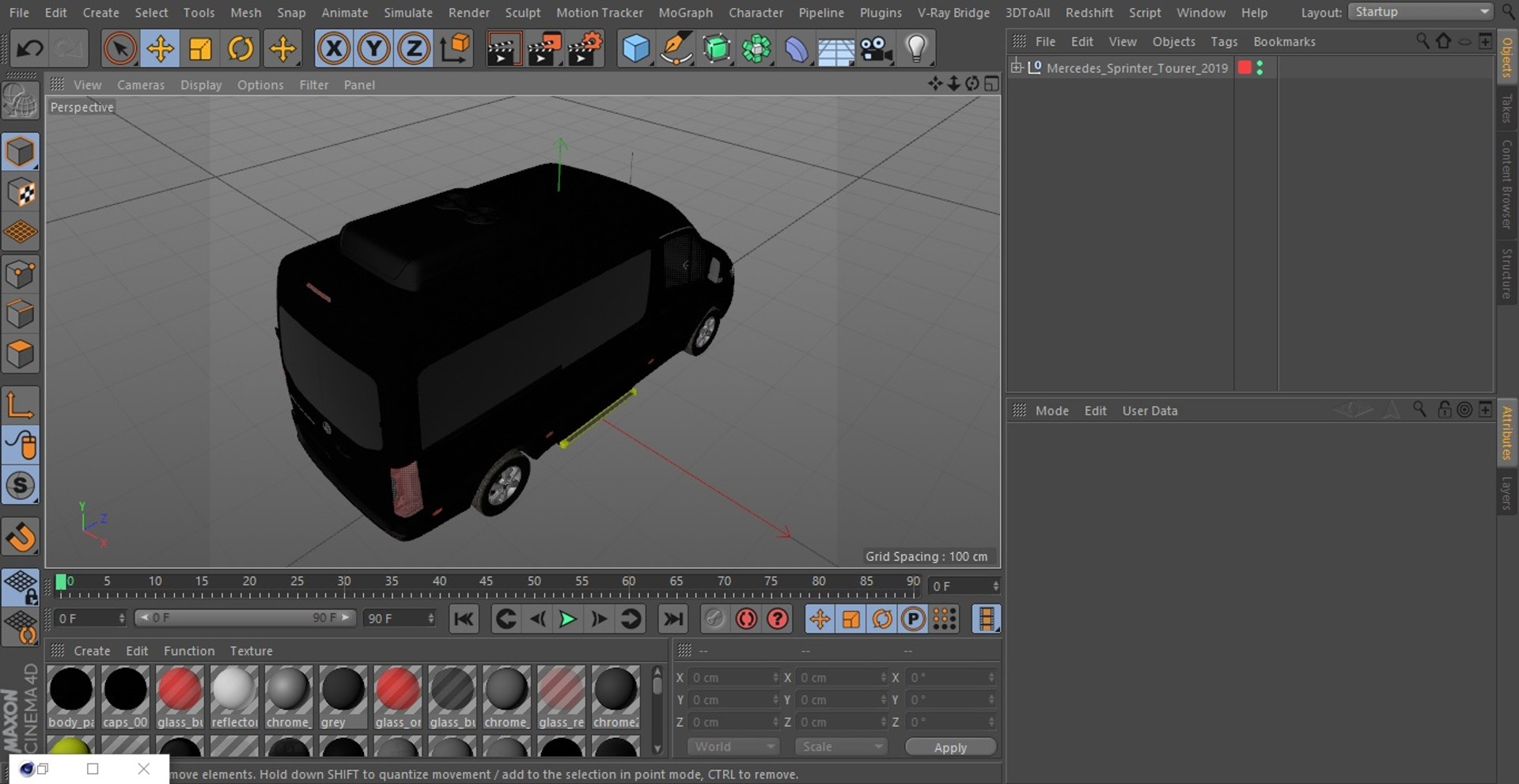
Task: Toggle X-axis lock
Action: [334, 49]
